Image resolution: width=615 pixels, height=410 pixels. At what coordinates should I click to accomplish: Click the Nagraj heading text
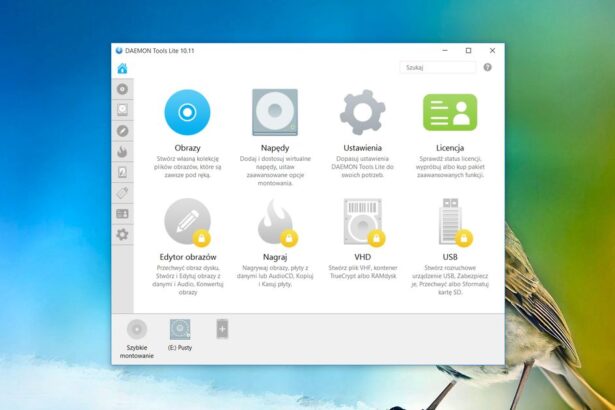(275, 257)
